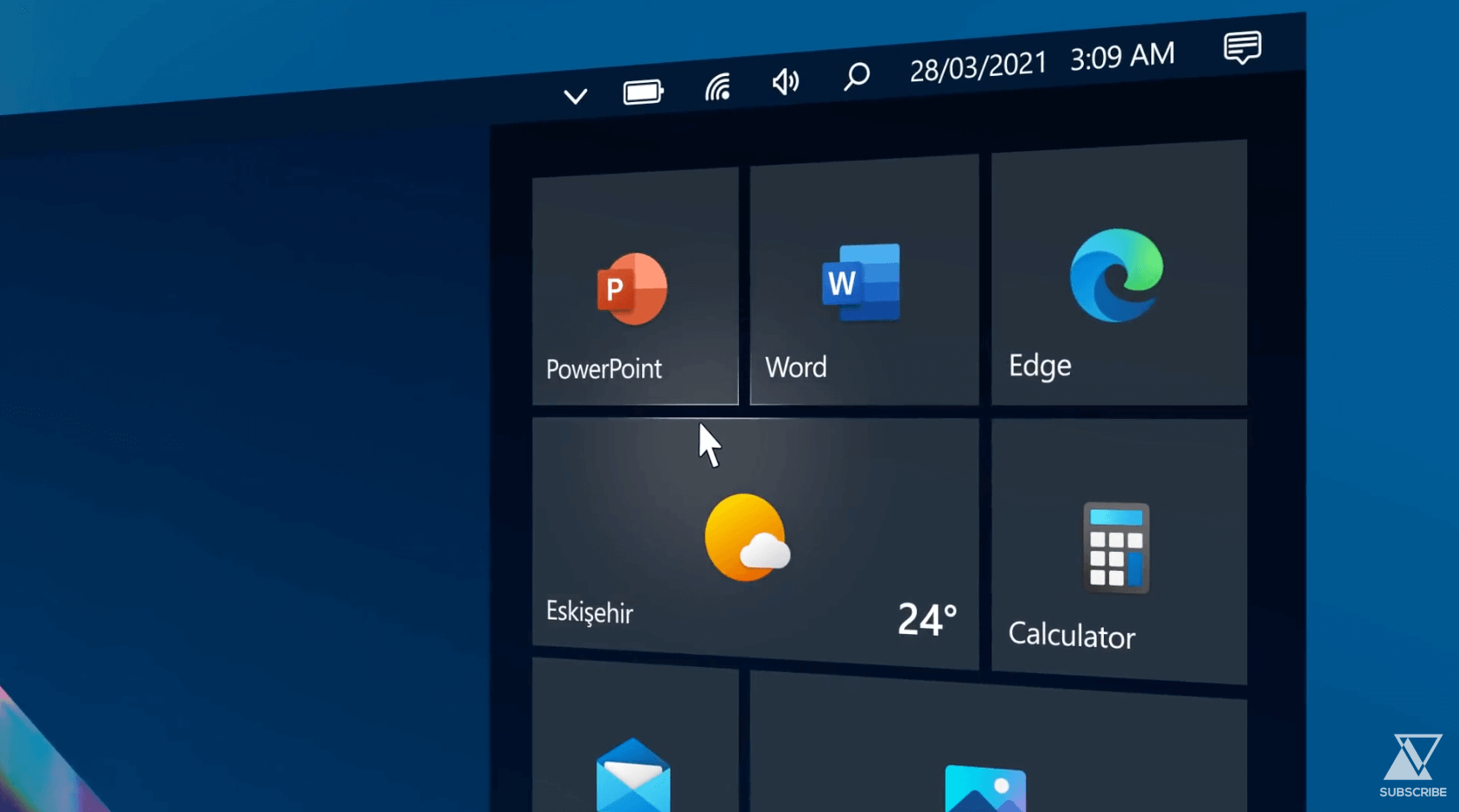This screenshot has height=812, width=1459.
Task: Open the notification center icon
Action: pyautogui.click(x=1243, y=47)
